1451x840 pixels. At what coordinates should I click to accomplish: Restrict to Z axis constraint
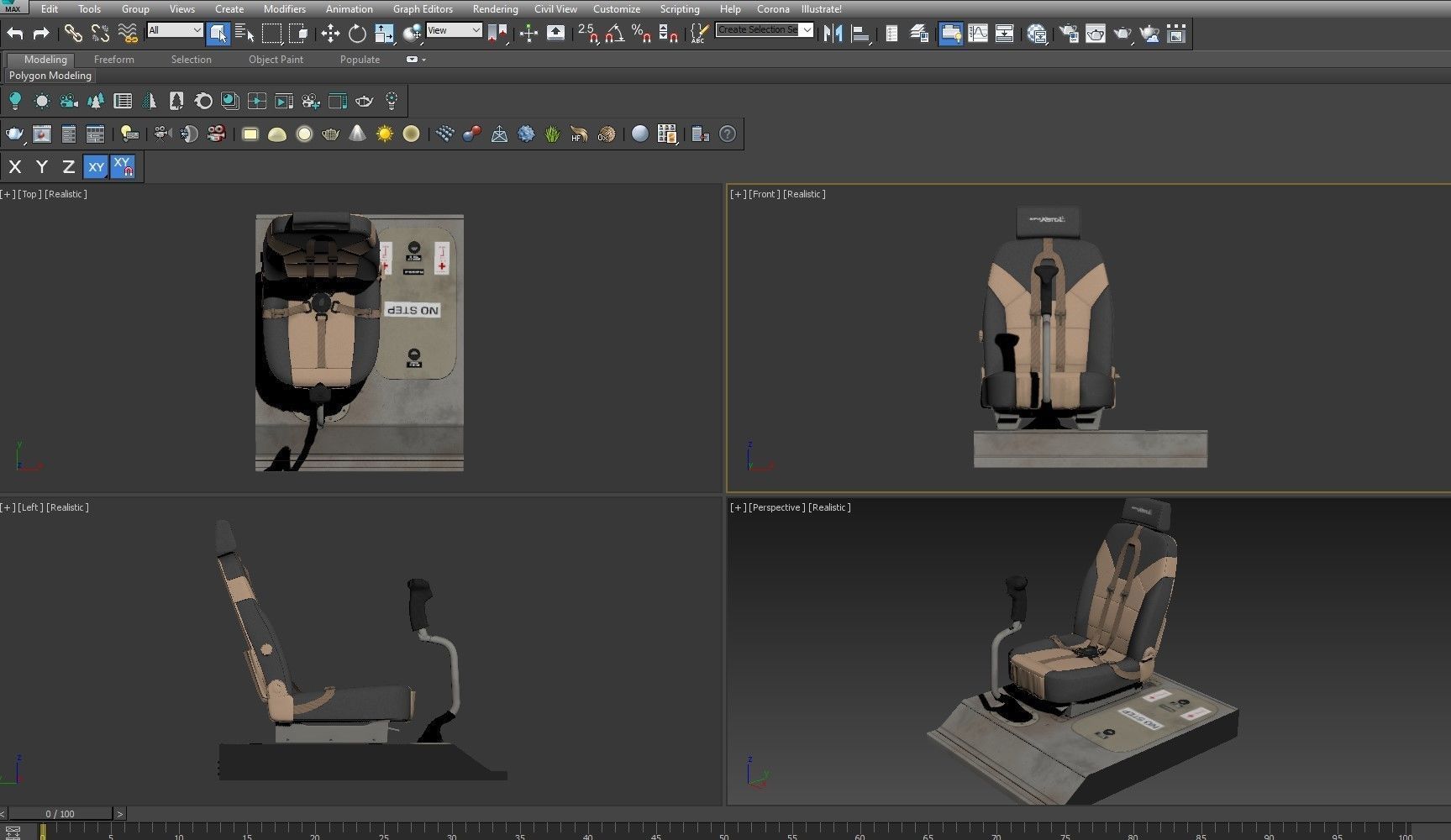[69, 167]
